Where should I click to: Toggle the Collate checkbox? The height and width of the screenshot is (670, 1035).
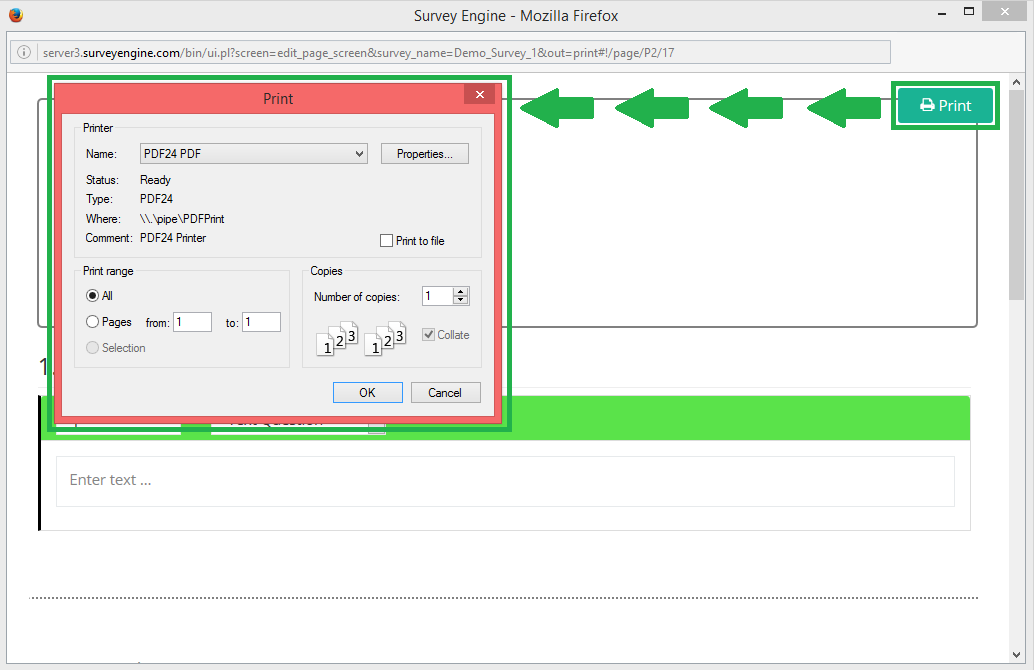click(429, 335)
